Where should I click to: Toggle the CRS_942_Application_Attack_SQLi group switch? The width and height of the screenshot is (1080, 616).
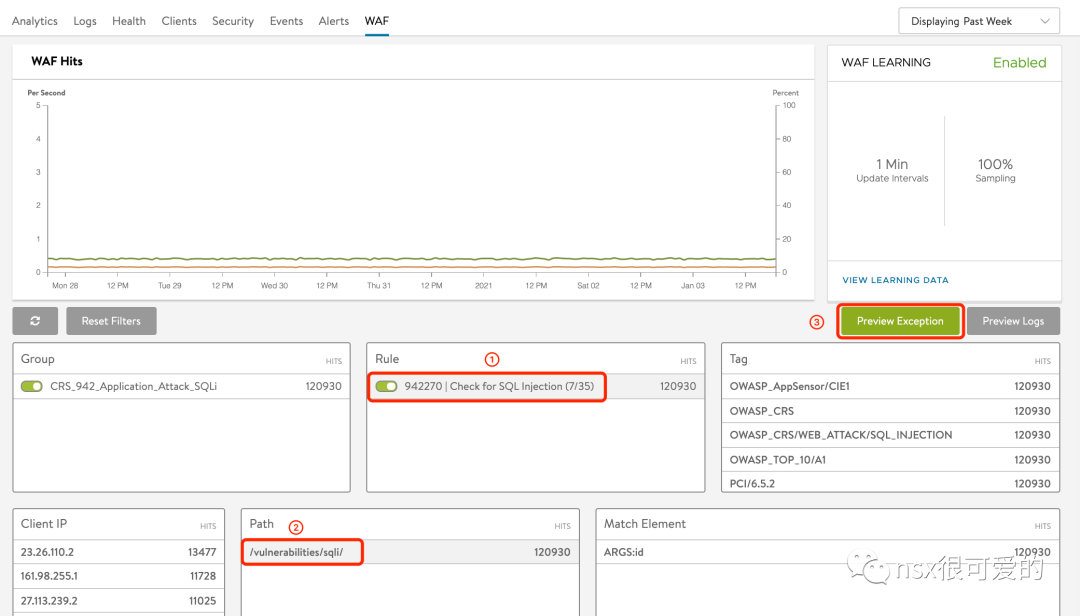tap(32, 387)
